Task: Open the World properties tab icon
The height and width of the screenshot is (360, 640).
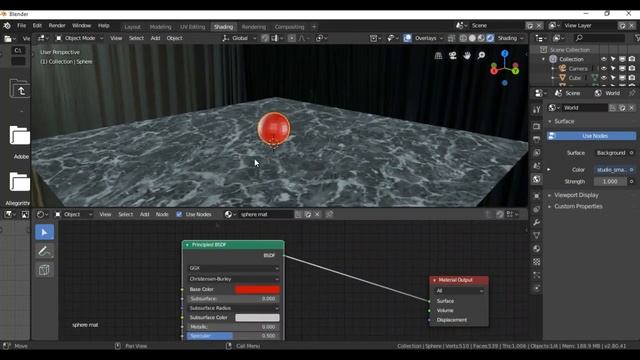Action: (537, 179)
